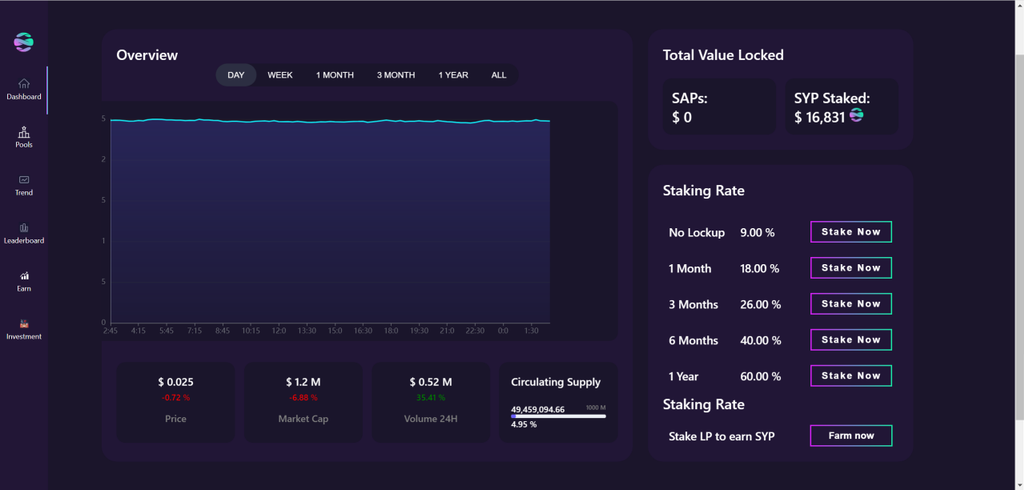1024x490 pixels.
Task: Click the 4.95 % supply percentage
Action: click(x=524, y=425)
